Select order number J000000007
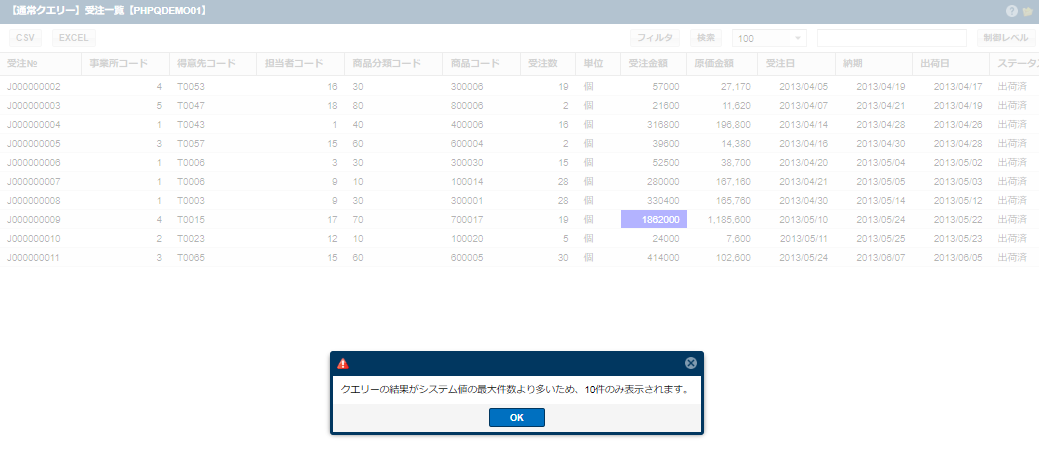The width and height of the screenshot is (1039, 457). pyautogui.click(x=34, y=181)
